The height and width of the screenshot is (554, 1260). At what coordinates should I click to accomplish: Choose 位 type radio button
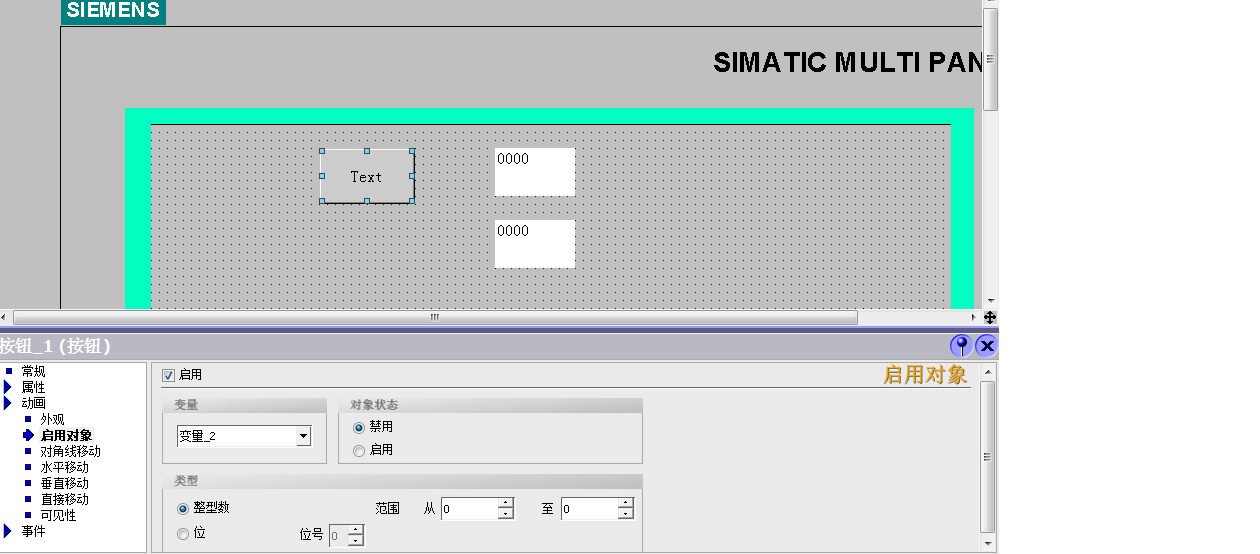click(183, 534)
